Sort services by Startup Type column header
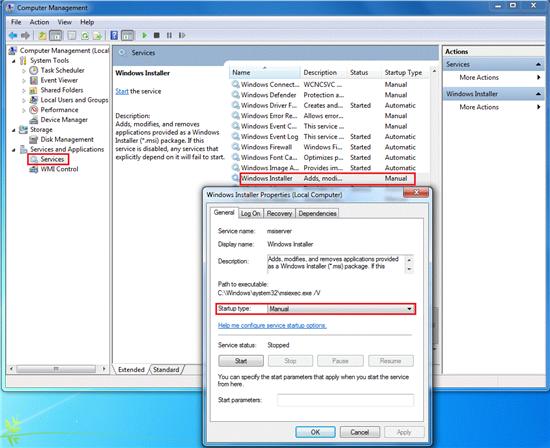This screenshot has width=550, height=448. tap(405, 72)
